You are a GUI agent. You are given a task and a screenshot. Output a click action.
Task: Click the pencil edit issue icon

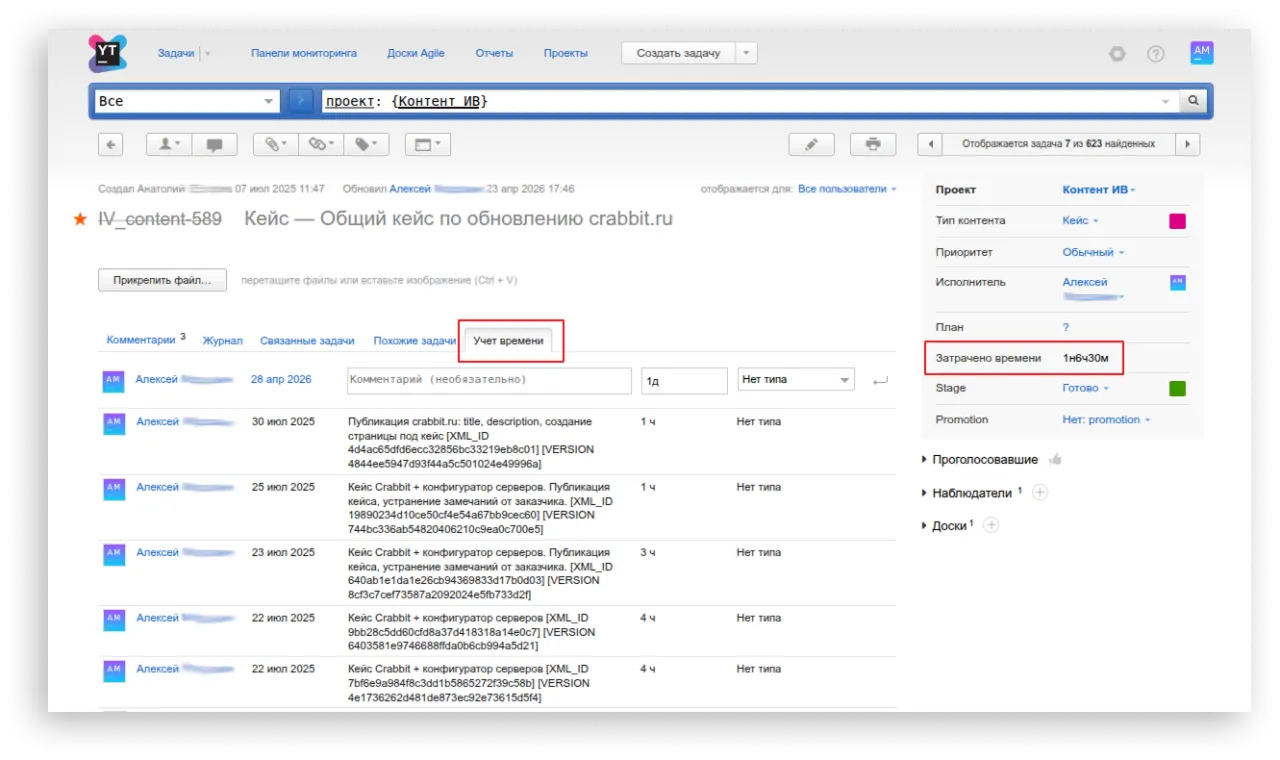(x=811, y=144)
